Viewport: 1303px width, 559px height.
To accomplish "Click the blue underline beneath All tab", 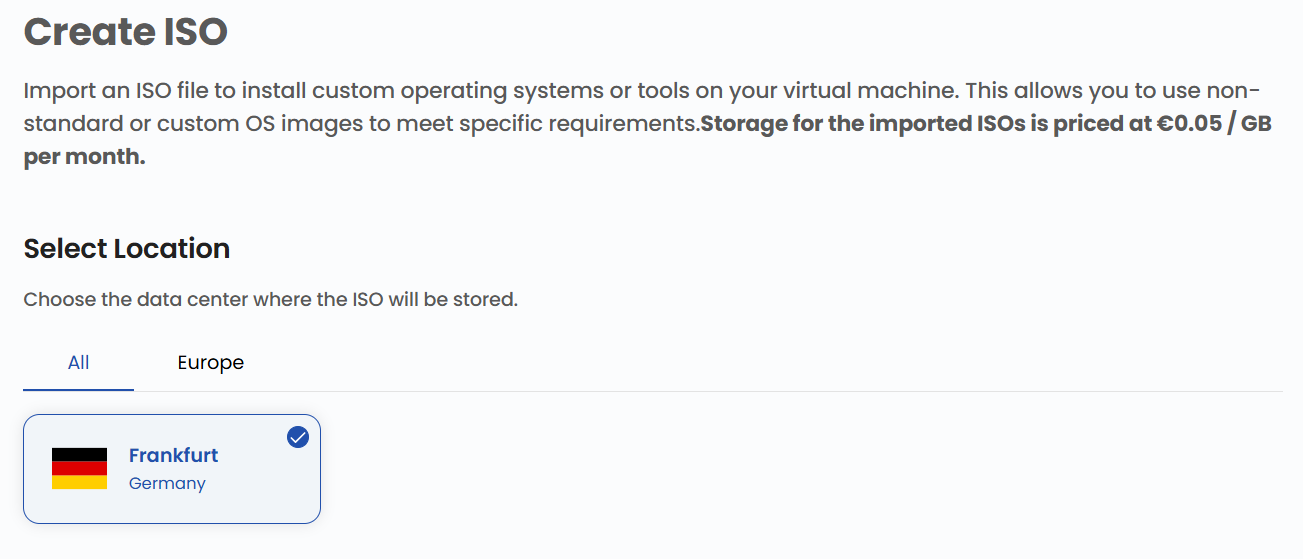I will [x=79, y=389].
